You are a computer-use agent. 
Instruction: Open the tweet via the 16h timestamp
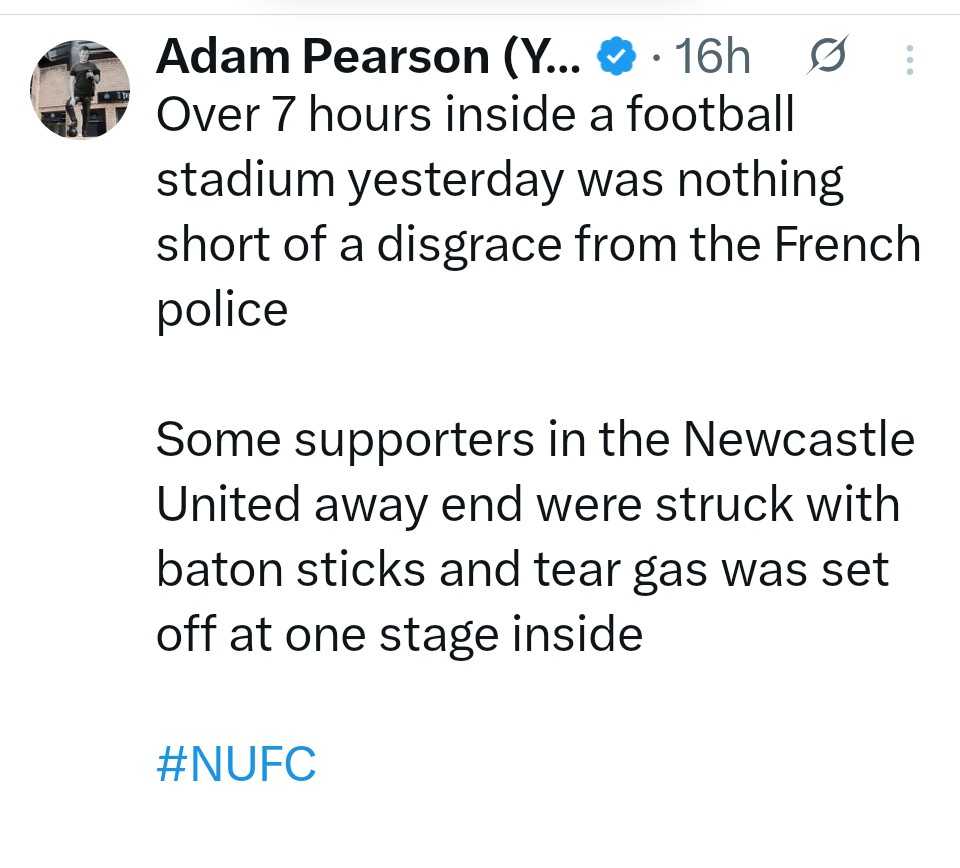(712, 59)
